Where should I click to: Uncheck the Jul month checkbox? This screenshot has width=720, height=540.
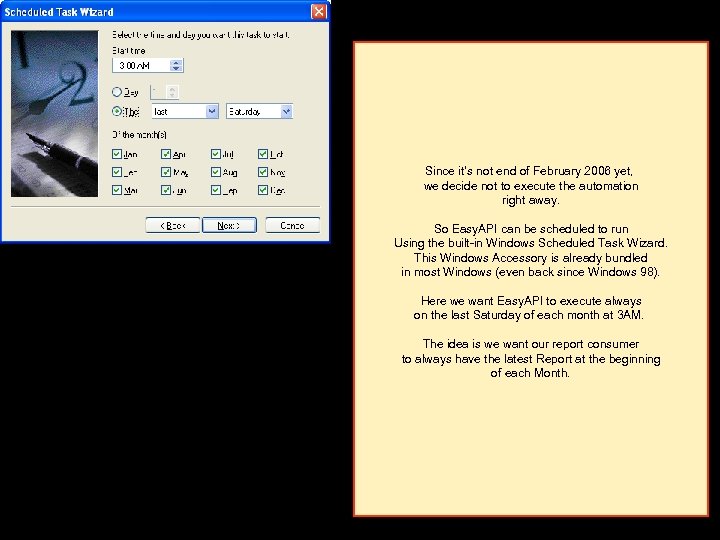(x=216, y=154)
